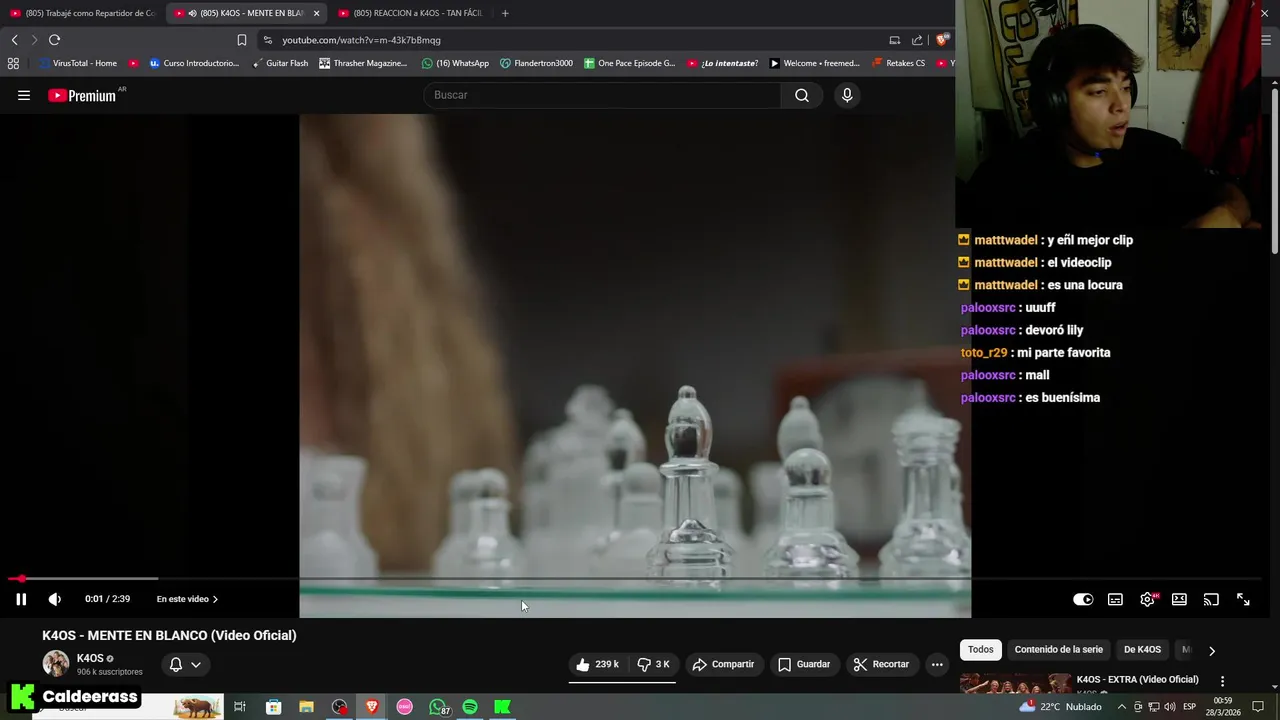Viewport: 1280px width, 720px height.
Task: Dislike the video with 3 K dislikes
Action: [x=653, y=664]
